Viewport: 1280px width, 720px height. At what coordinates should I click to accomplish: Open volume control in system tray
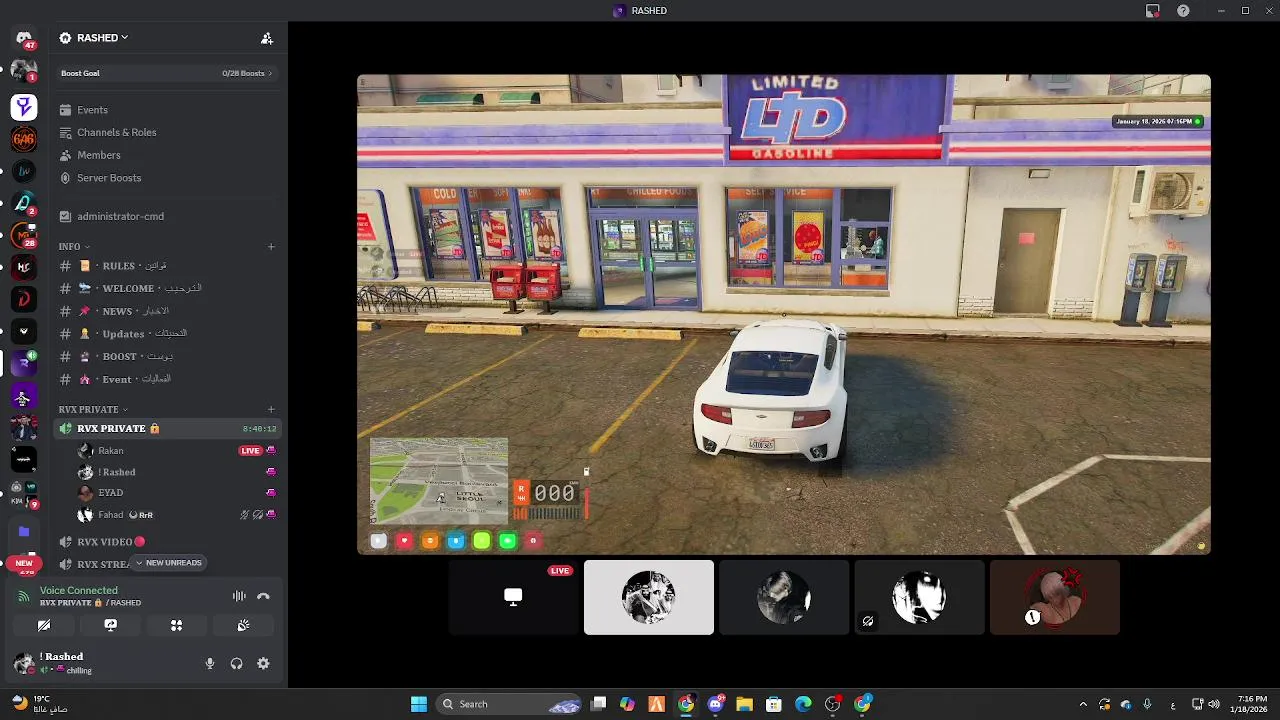tap(1215, 704)
